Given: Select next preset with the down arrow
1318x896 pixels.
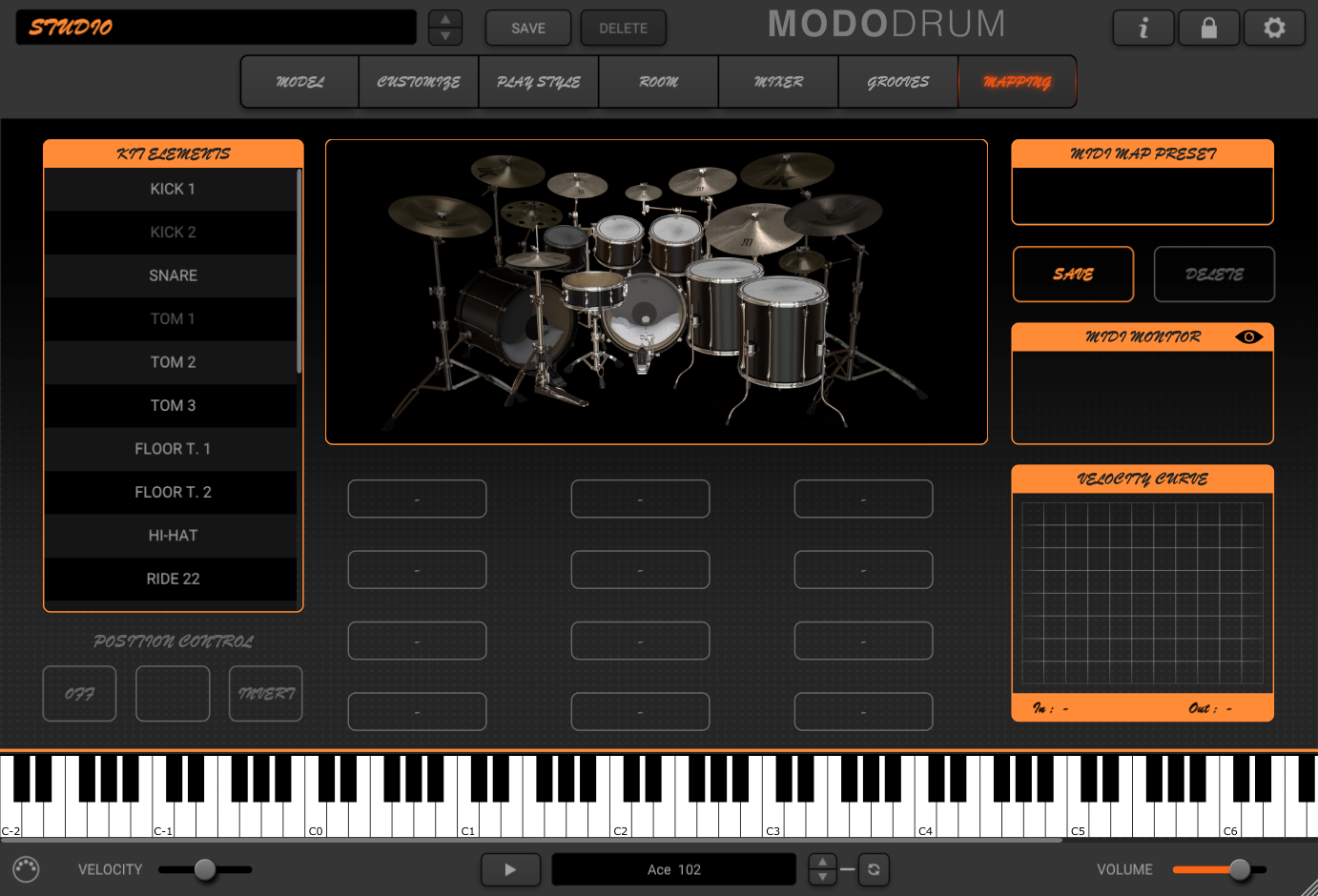Looking at the screenshot, I should coord(445,36).
